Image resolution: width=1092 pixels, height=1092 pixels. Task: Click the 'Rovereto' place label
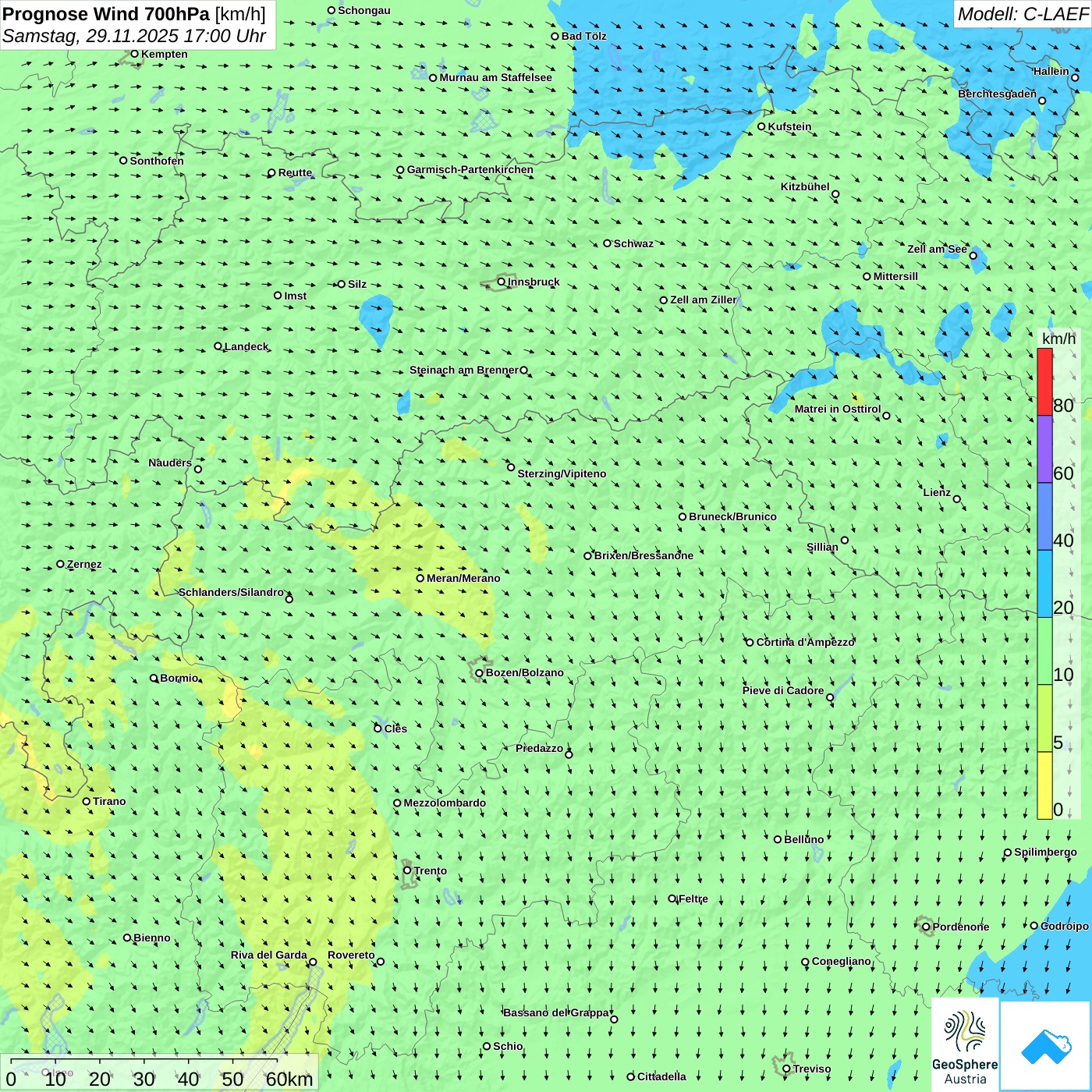(x=351, y=955)
